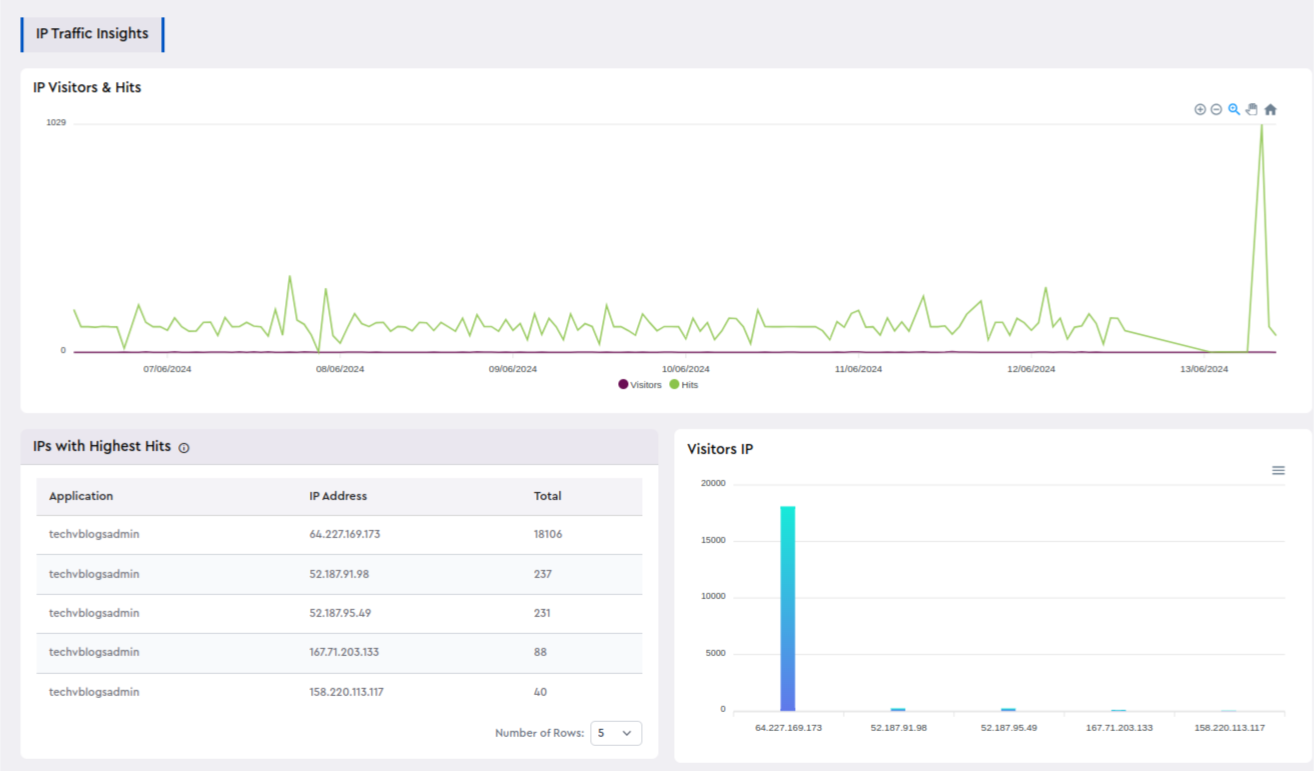1314x771 pixels.
Task: Activate the selection zoom magnifier tool
Action: pyautogui.click(x=1234, y=109)
